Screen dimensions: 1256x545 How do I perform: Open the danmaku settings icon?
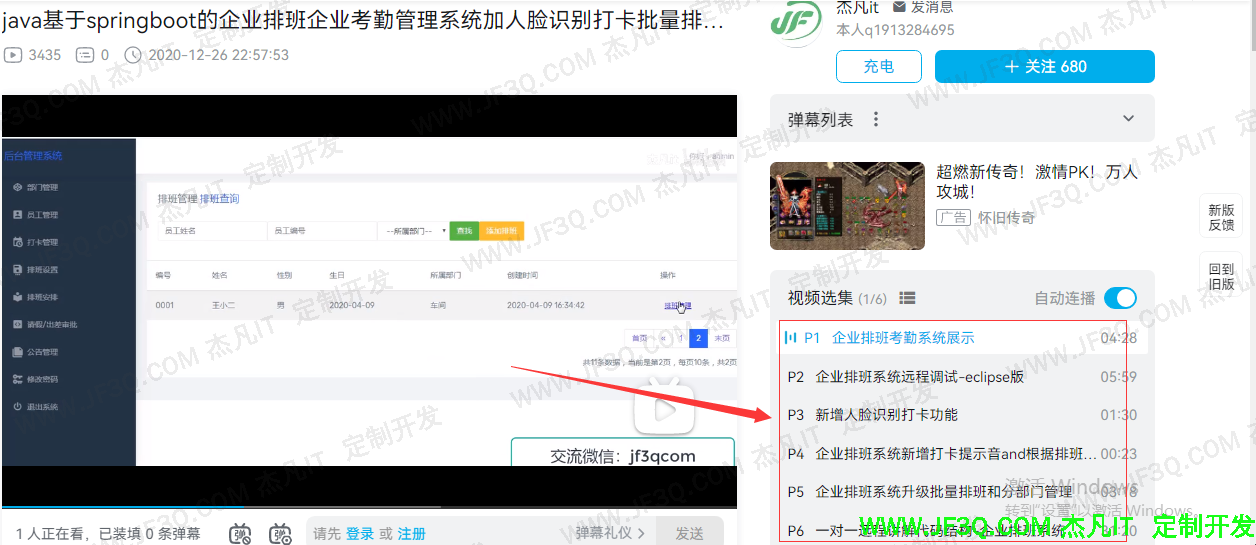pyautogui.click(x=280, y=534)
